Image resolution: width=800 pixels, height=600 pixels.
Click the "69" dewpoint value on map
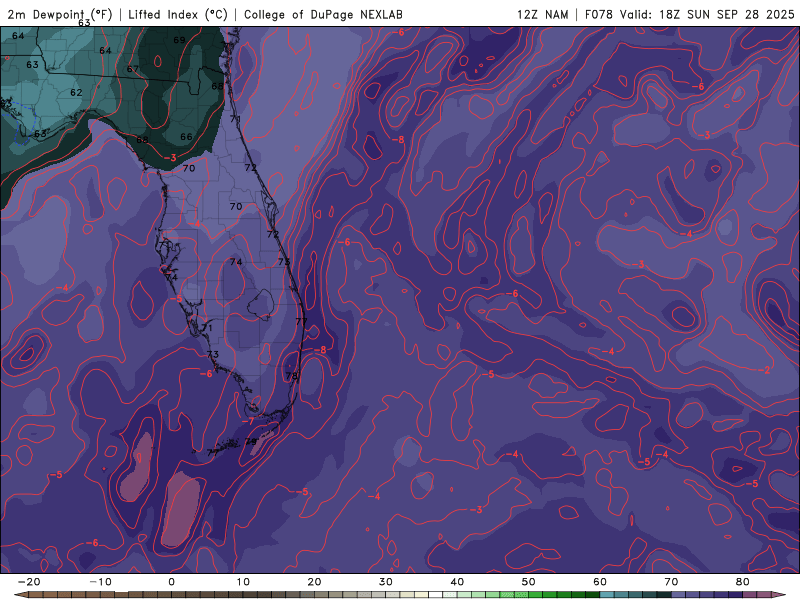pyautogui.click(x=179, y=40)
